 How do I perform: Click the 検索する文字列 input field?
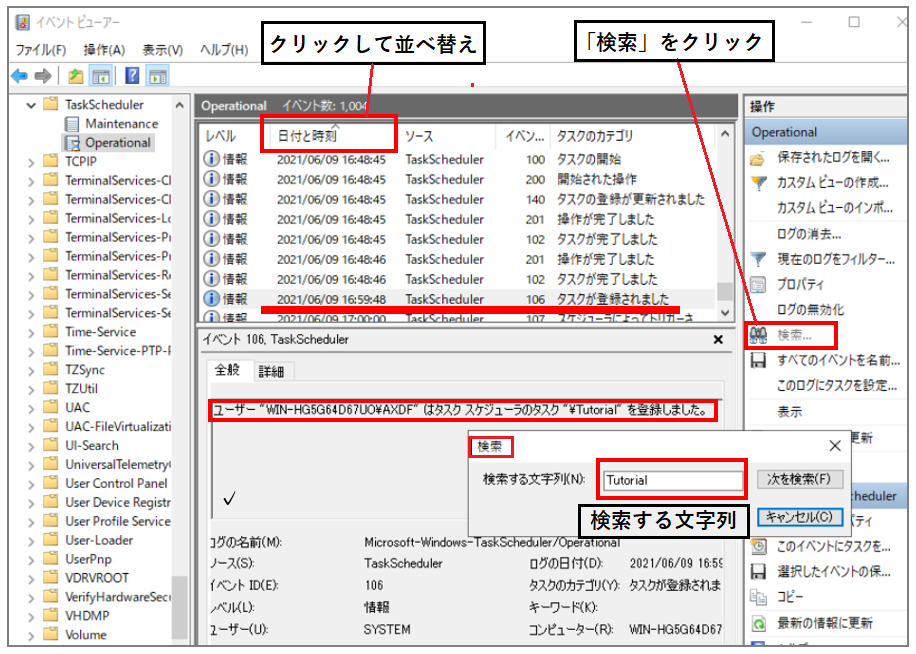click(x=672, y=480)
